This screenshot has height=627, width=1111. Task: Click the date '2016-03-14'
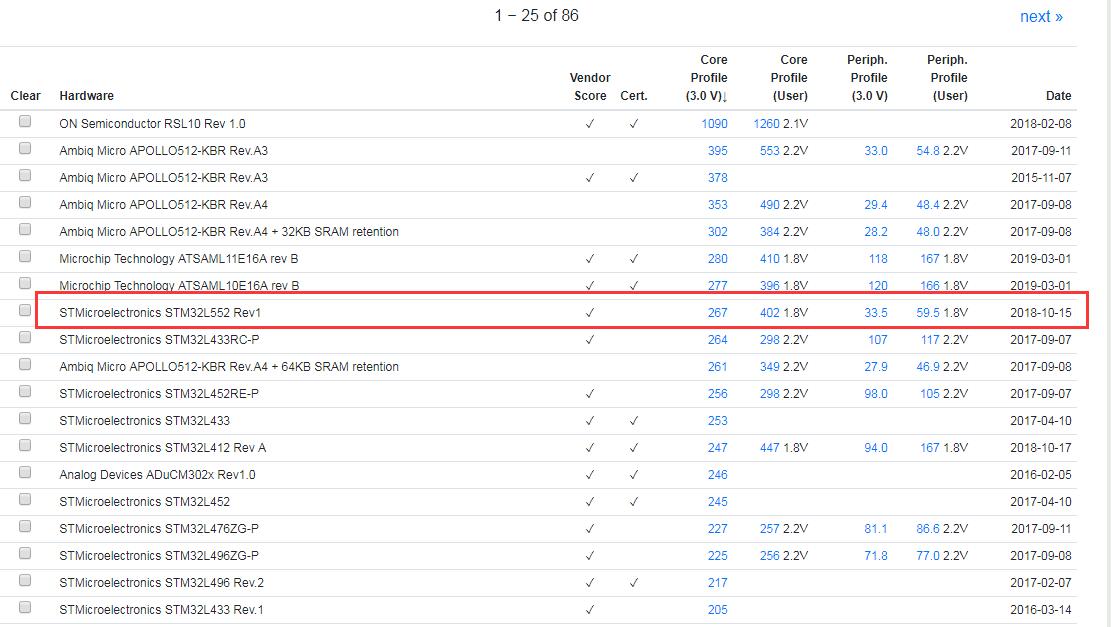pyautogui.click(x=1041, y=609)
